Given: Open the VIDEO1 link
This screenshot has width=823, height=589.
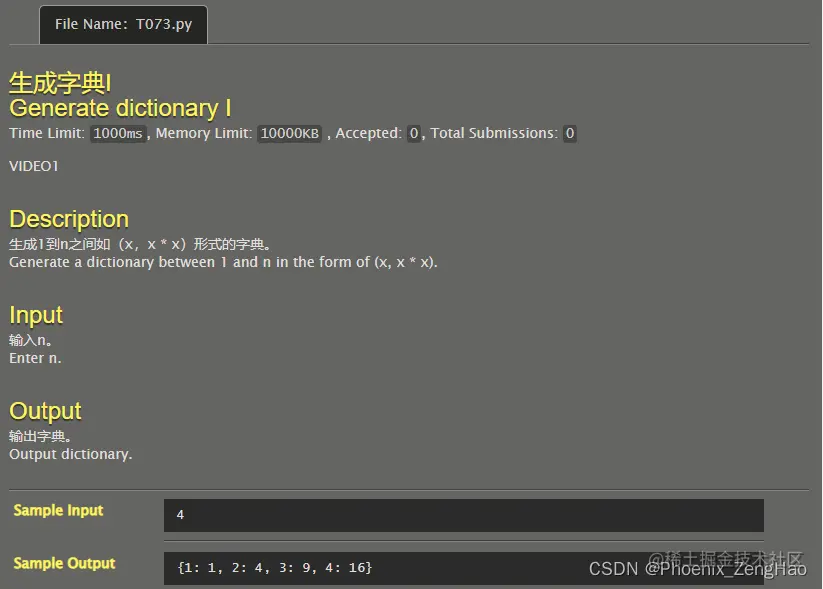Looking at the screenshot, I should point(34,166).
